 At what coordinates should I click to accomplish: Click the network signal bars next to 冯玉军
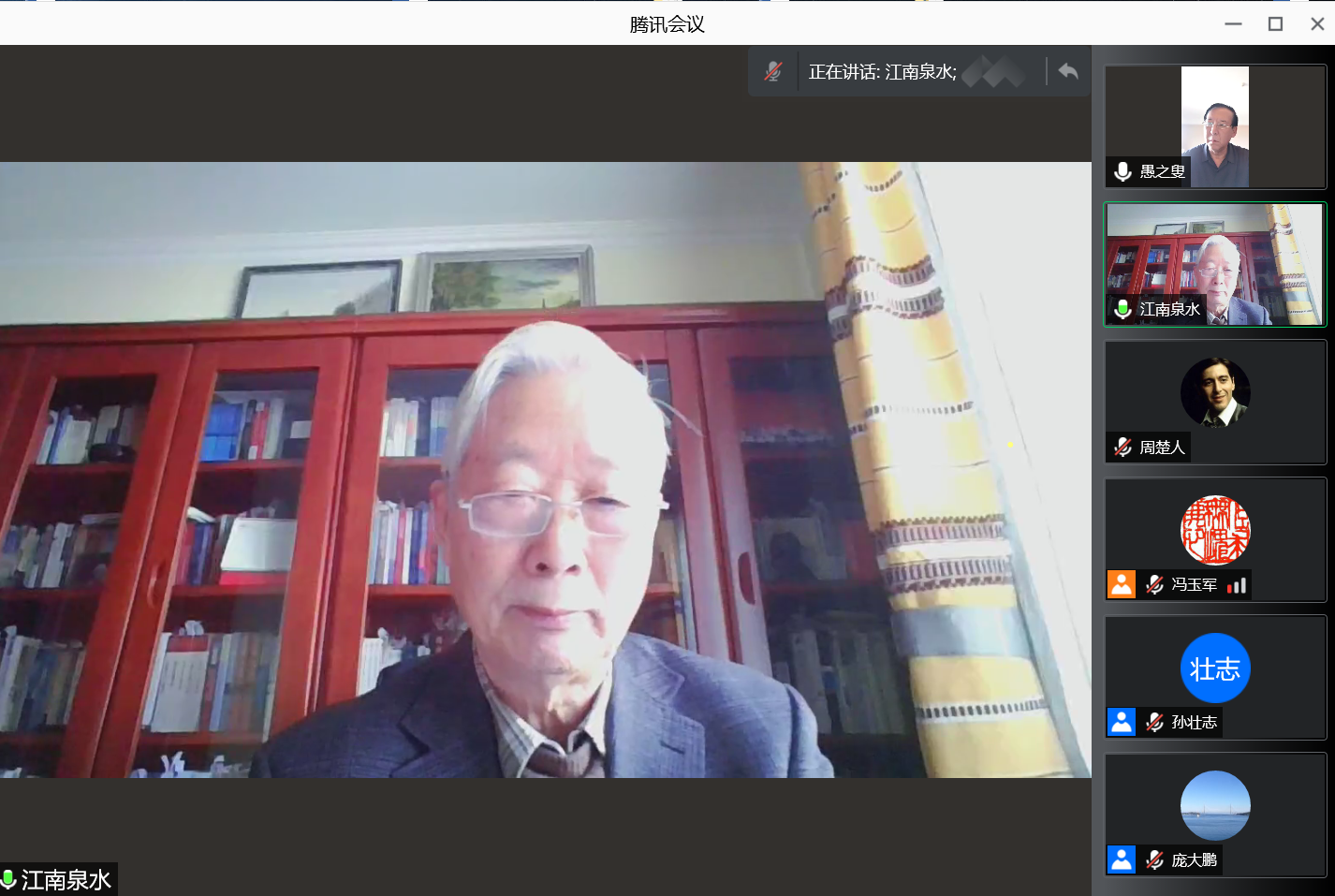(1237, 585)
